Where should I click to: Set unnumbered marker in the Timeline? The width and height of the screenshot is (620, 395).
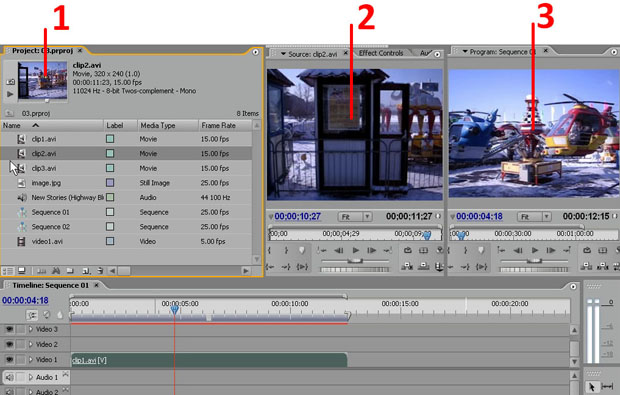[x=60, y=315]
